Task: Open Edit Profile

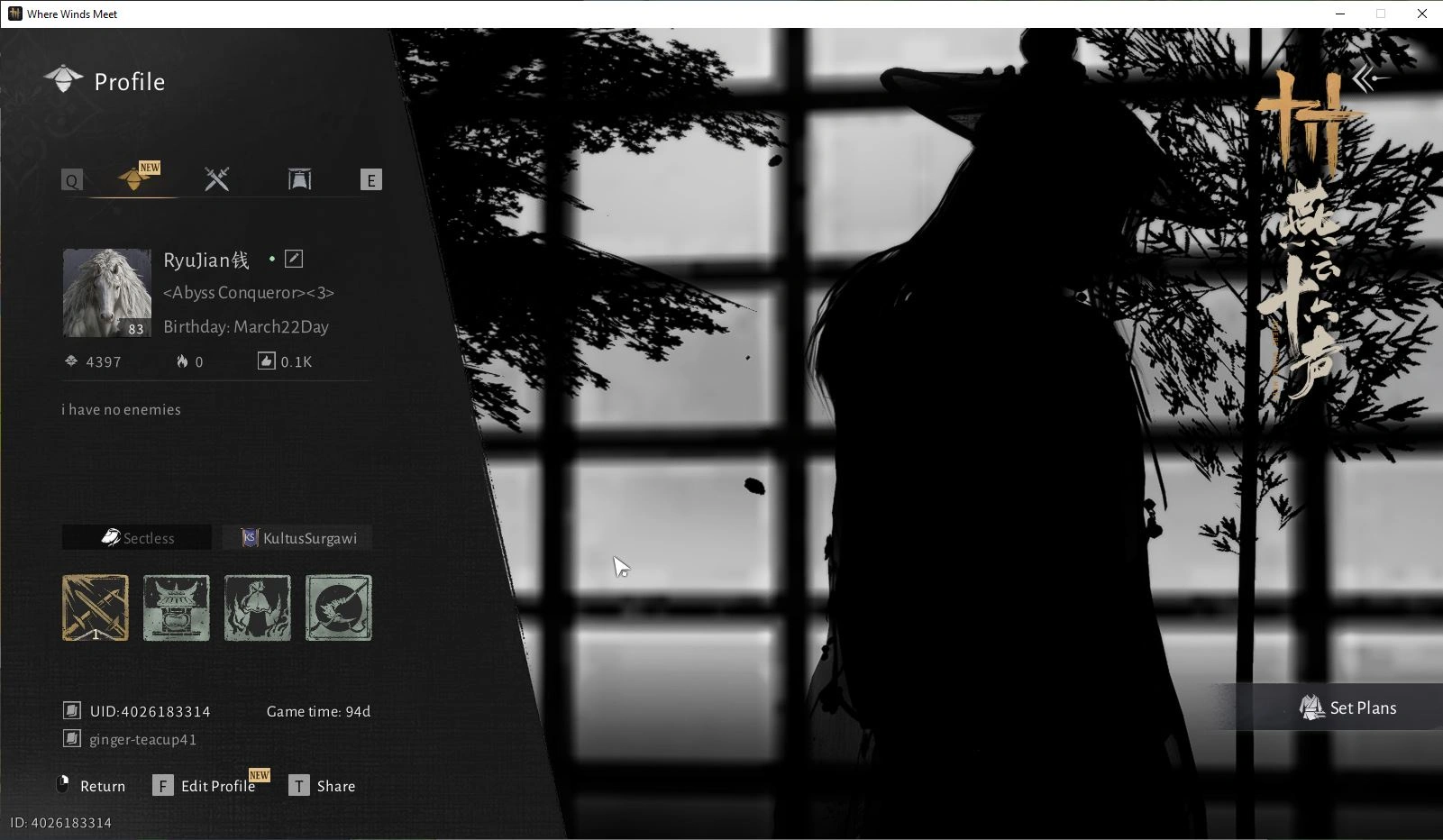Action: [x=205, y=786]
